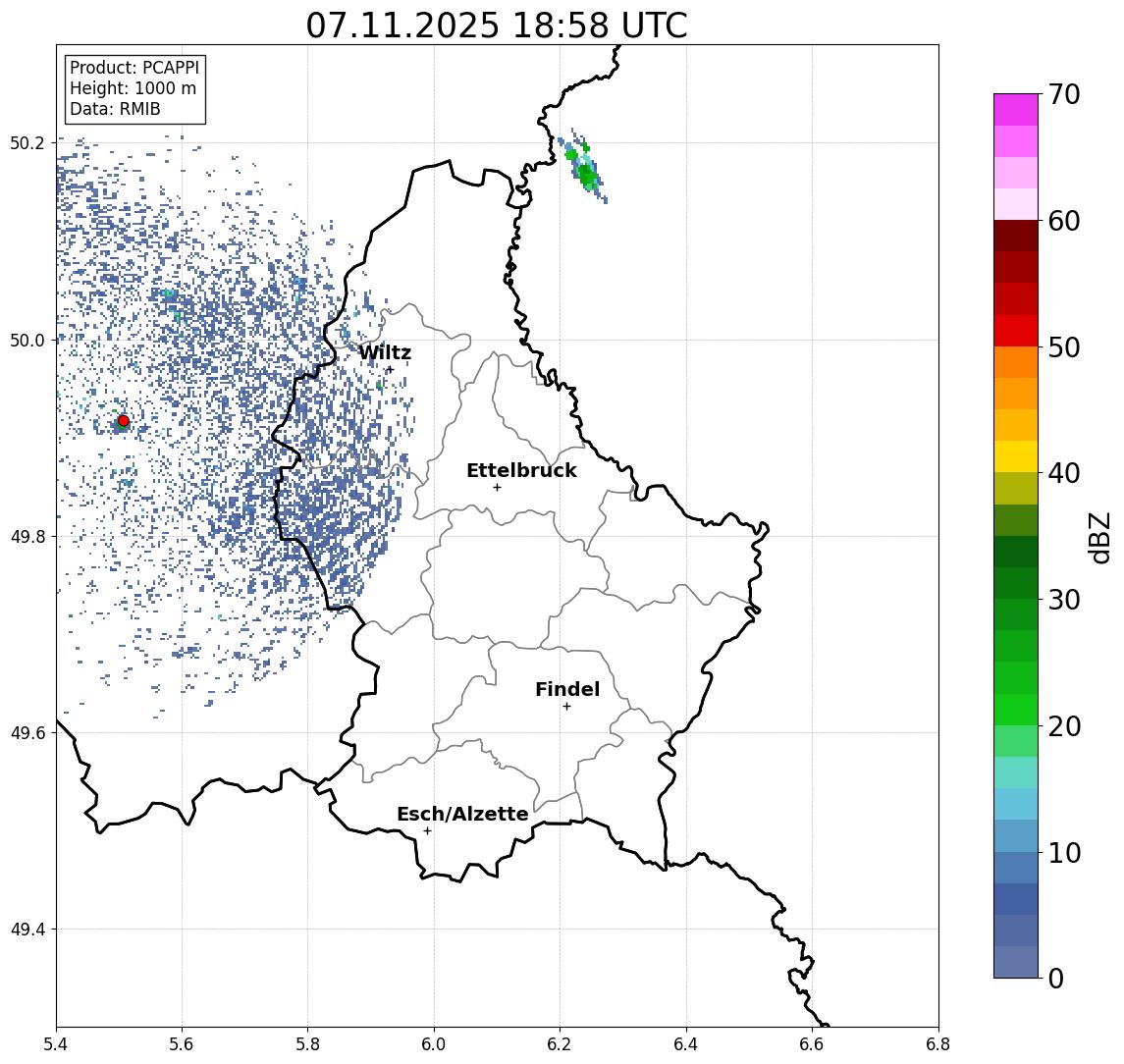Click the cross marker under Esch/Alzette
1124x1064 pixels.
[427, 831]
